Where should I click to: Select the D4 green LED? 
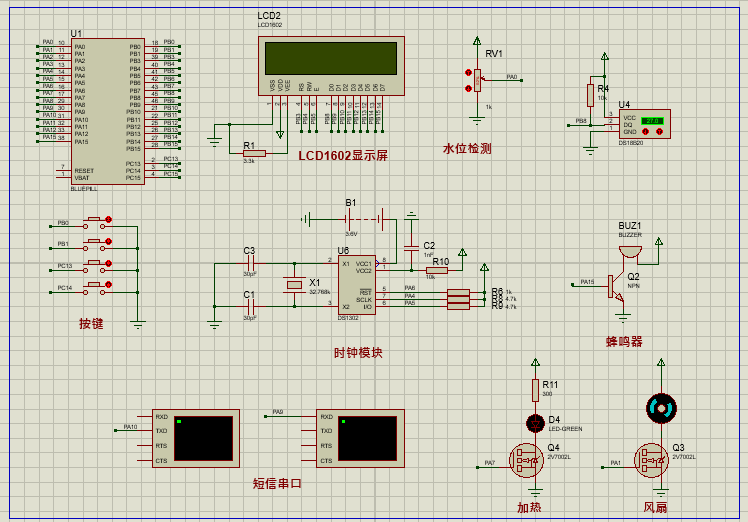[x=535, y=424]
